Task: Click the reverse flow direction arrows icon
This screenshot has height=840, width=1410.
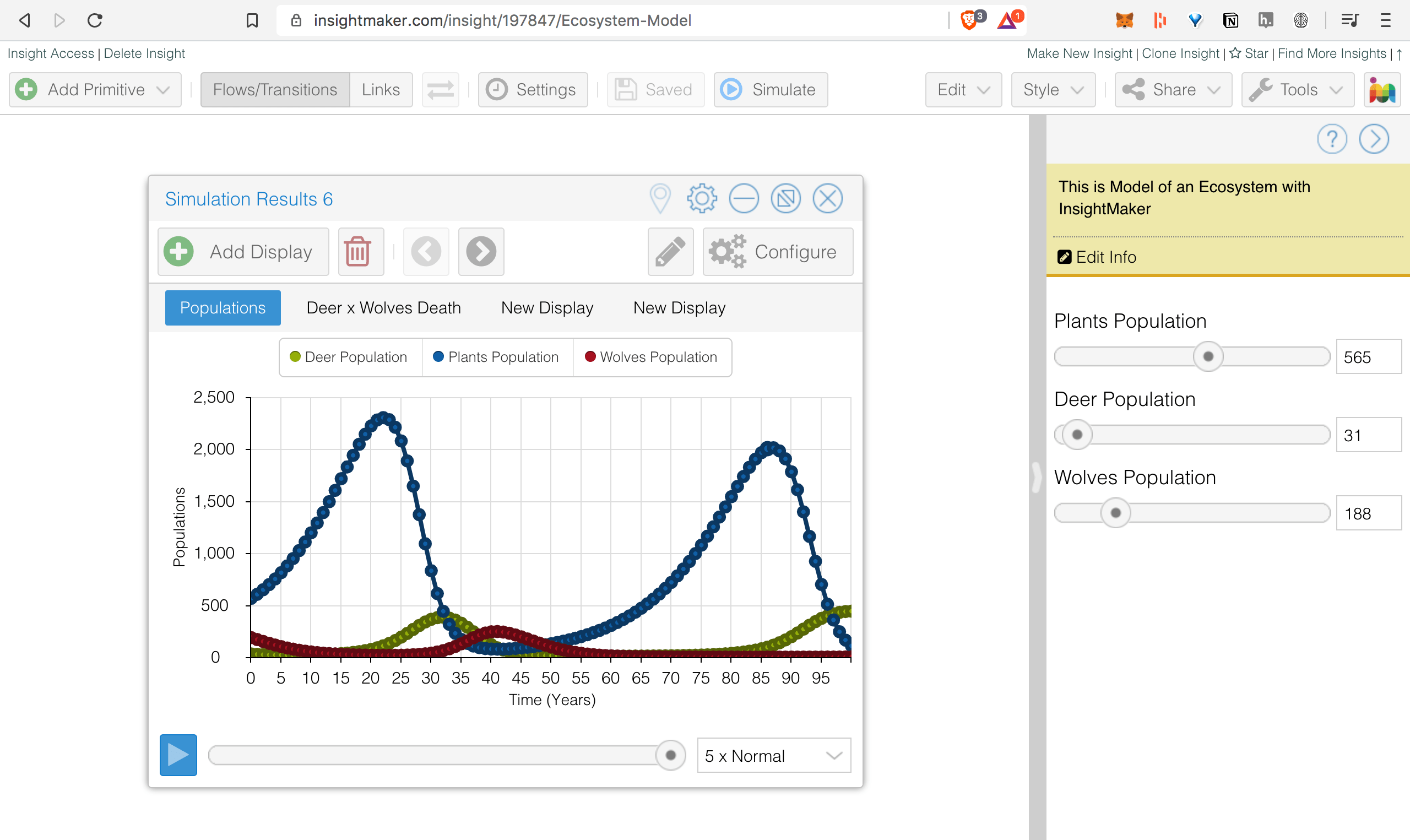Action: click(440, 90)
